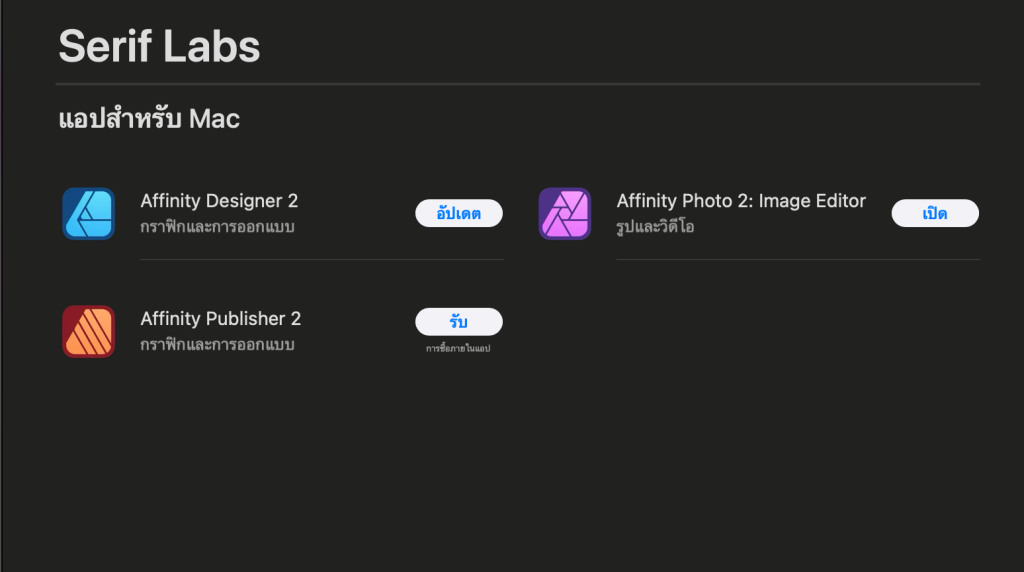Click the กราฟิกและการออกแบบ category under Affinity Designer 2

coord(217,227)
